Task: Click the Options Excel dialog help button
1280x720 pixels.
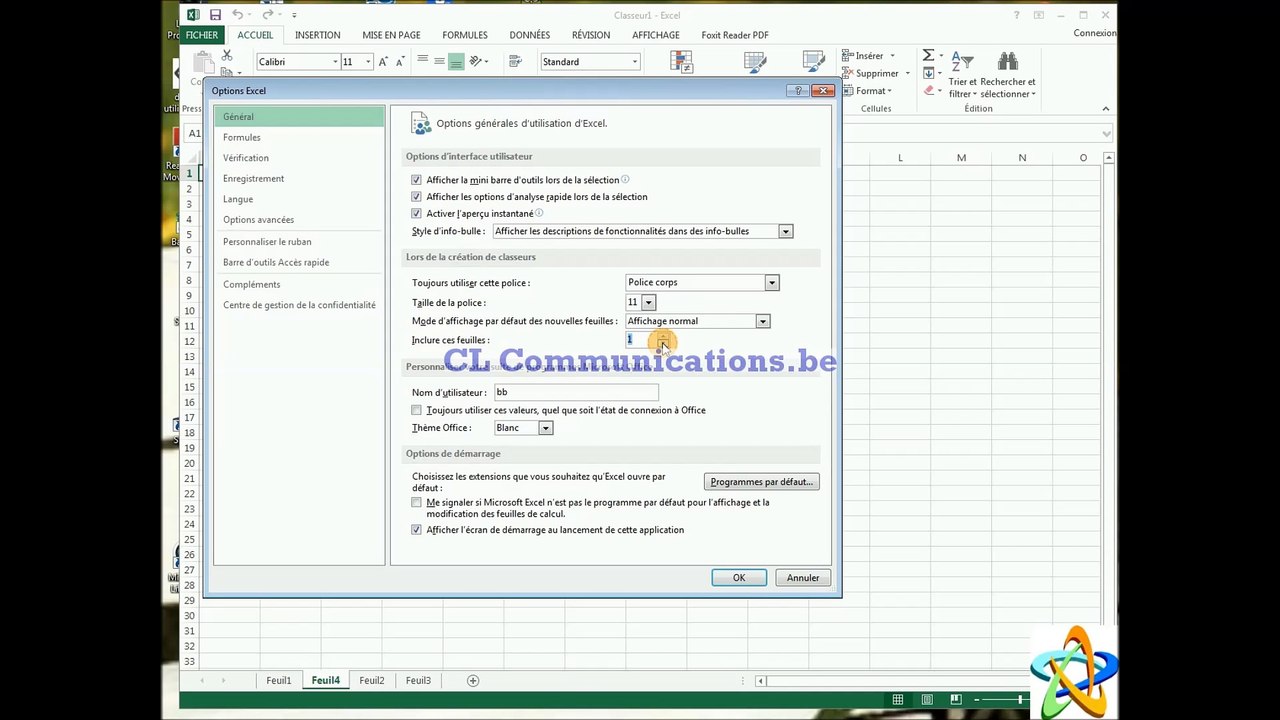Action: click(798, 91)
